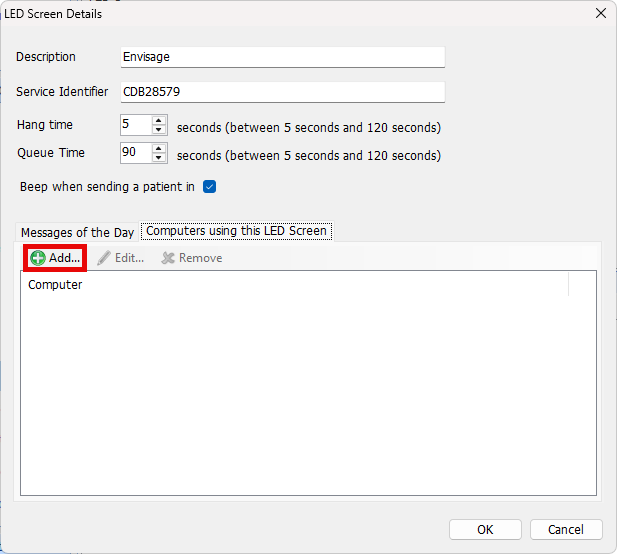Click the 'Beep when sending a patient in' label text
The image size is (617, 554).
click(107, 187)
